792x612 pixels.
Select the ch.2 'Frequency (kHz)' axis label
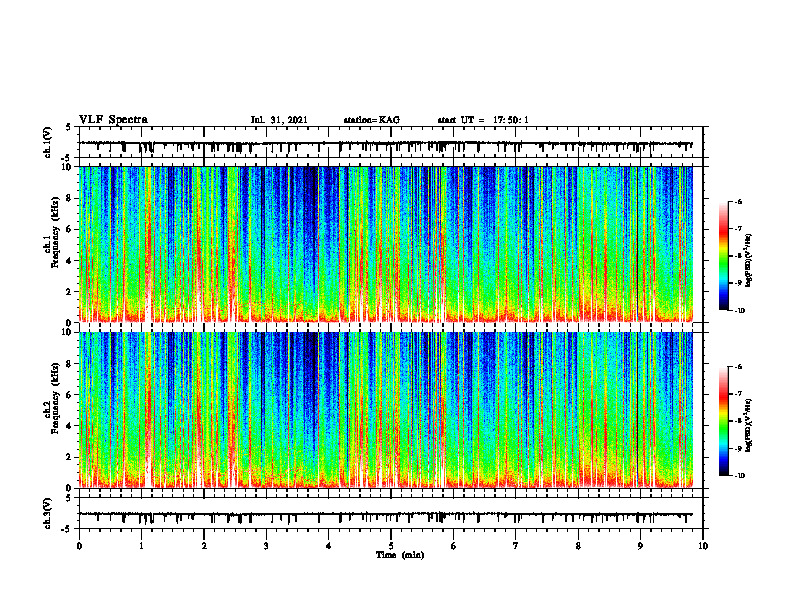coord(54,398)
